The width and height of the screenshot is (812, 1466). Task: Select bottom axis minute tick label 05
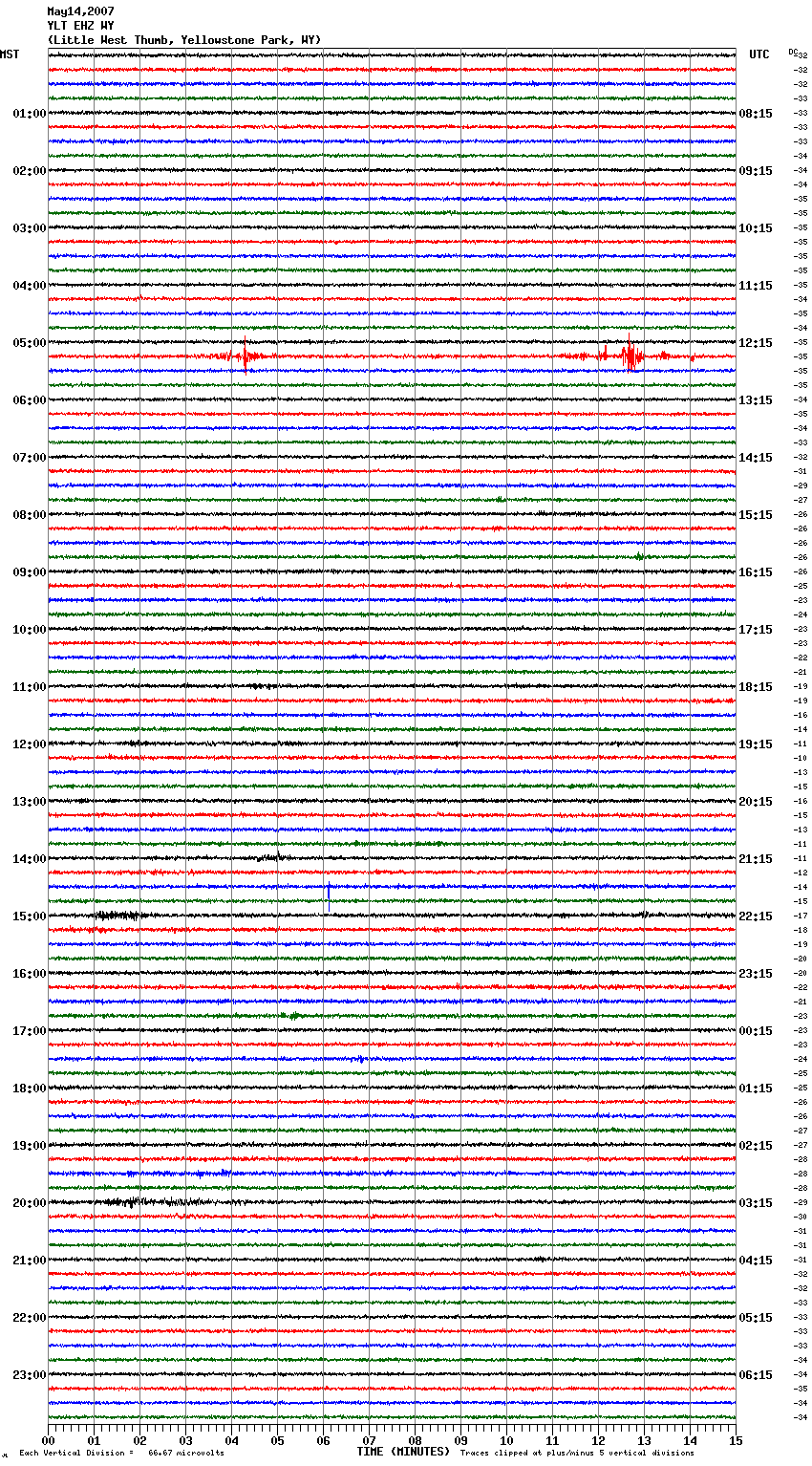click(277, 1440)
